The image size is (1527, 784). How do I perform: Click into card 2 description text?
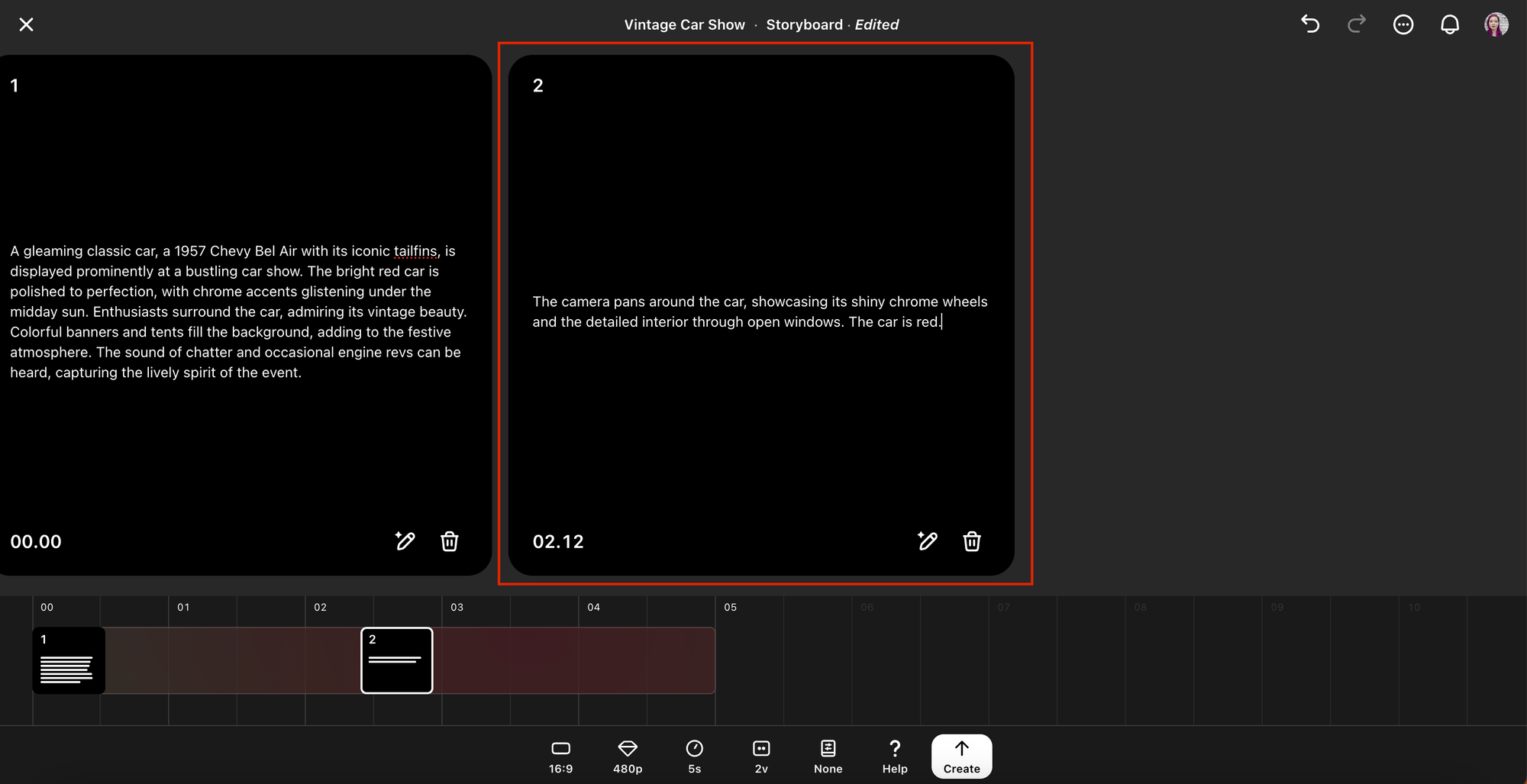coord(760,312)
